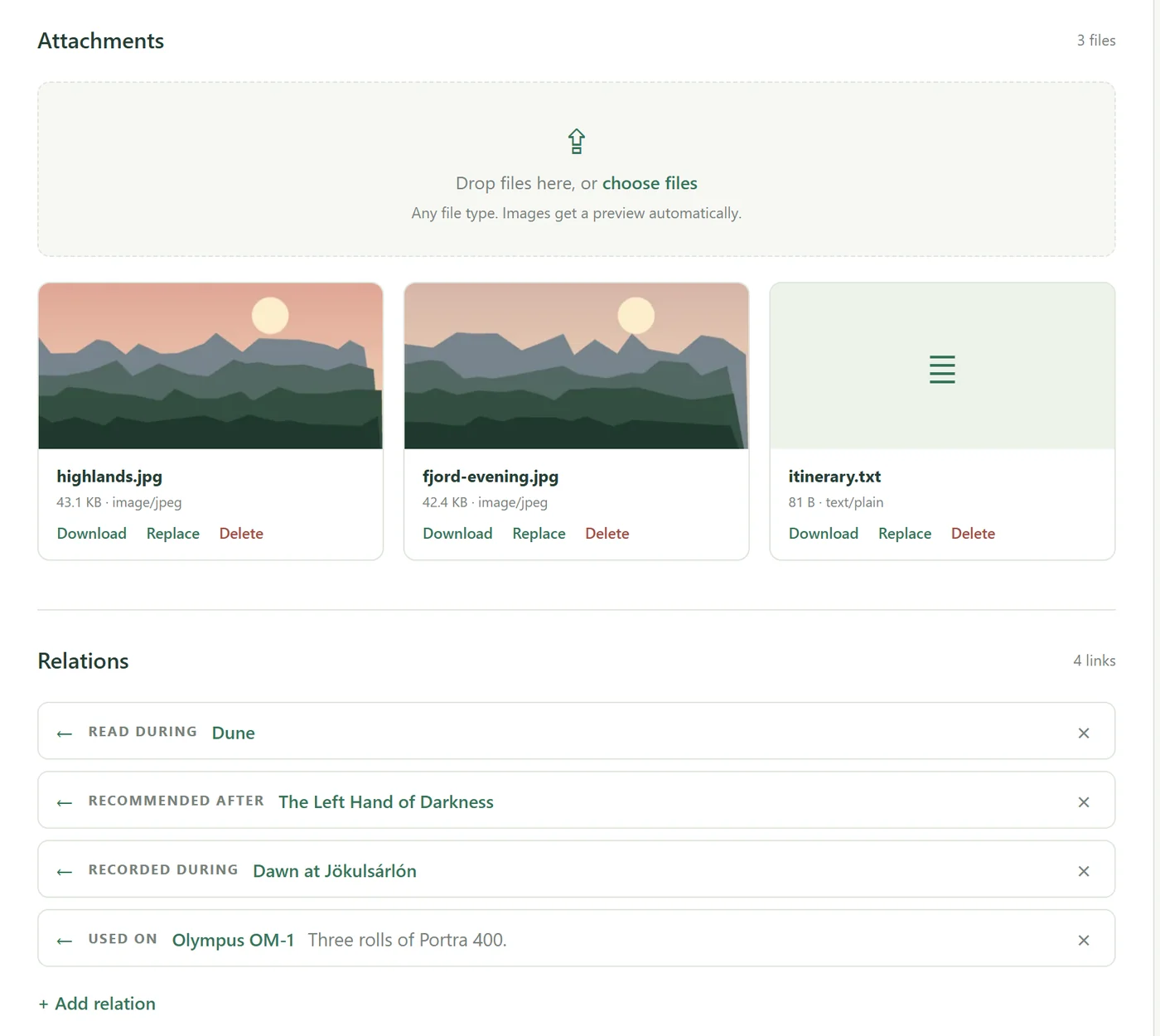The height and width of the screenshot is (1036, 1160).
Task: Open the fjord-evening.jpg image preview
Action: point(577,366)
